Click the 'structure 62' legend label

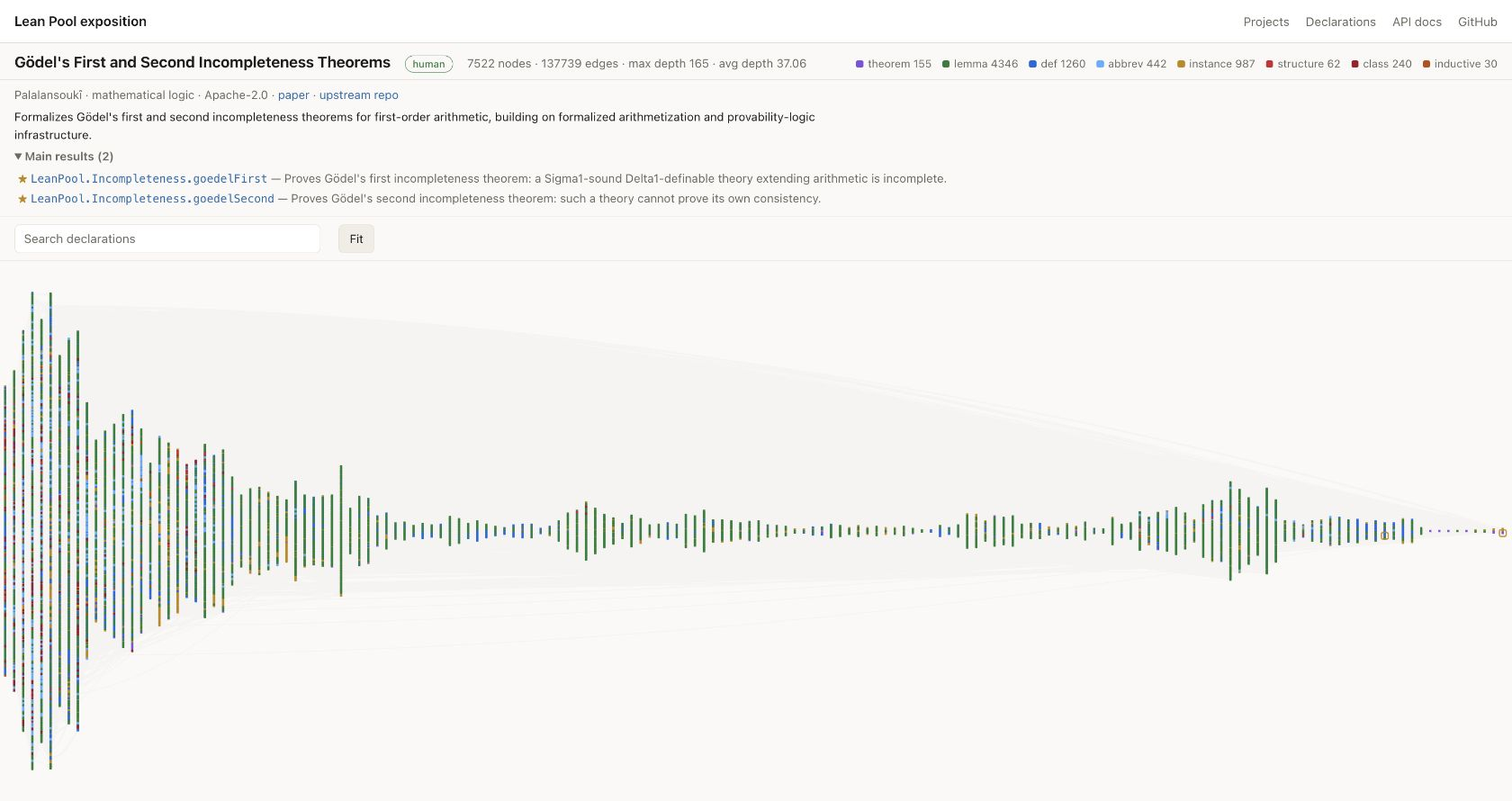point(1309,64)
